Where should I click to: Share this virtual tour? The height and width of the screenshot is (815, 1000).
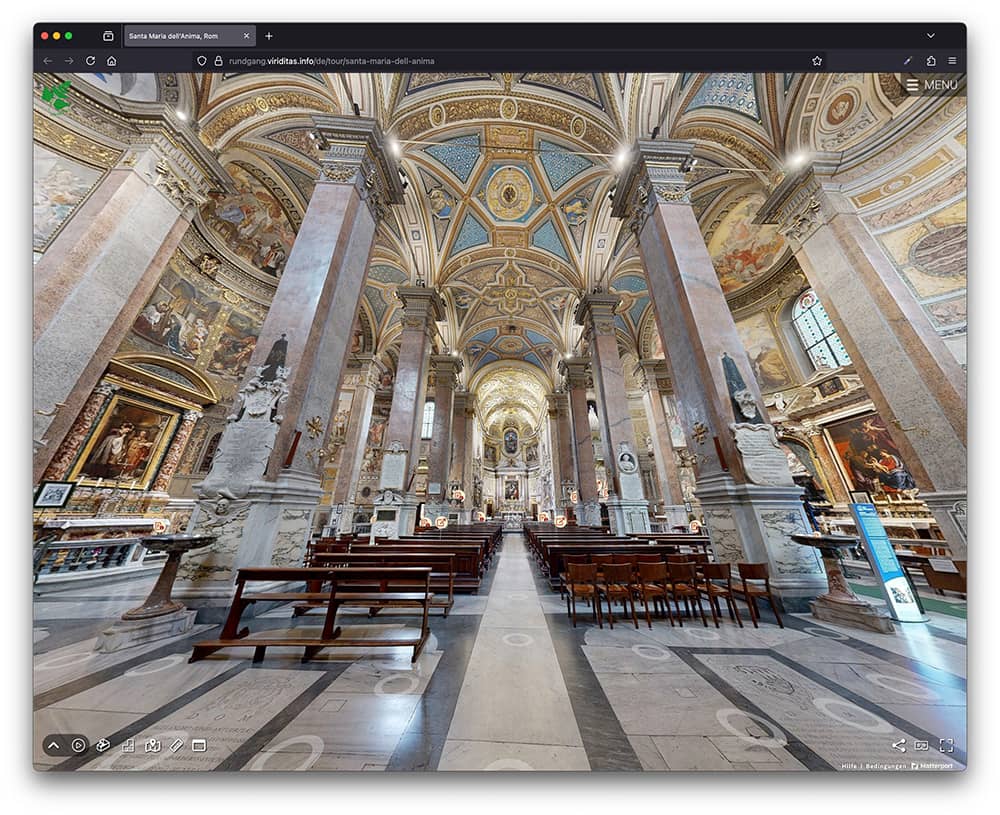(x=899, y=745)
